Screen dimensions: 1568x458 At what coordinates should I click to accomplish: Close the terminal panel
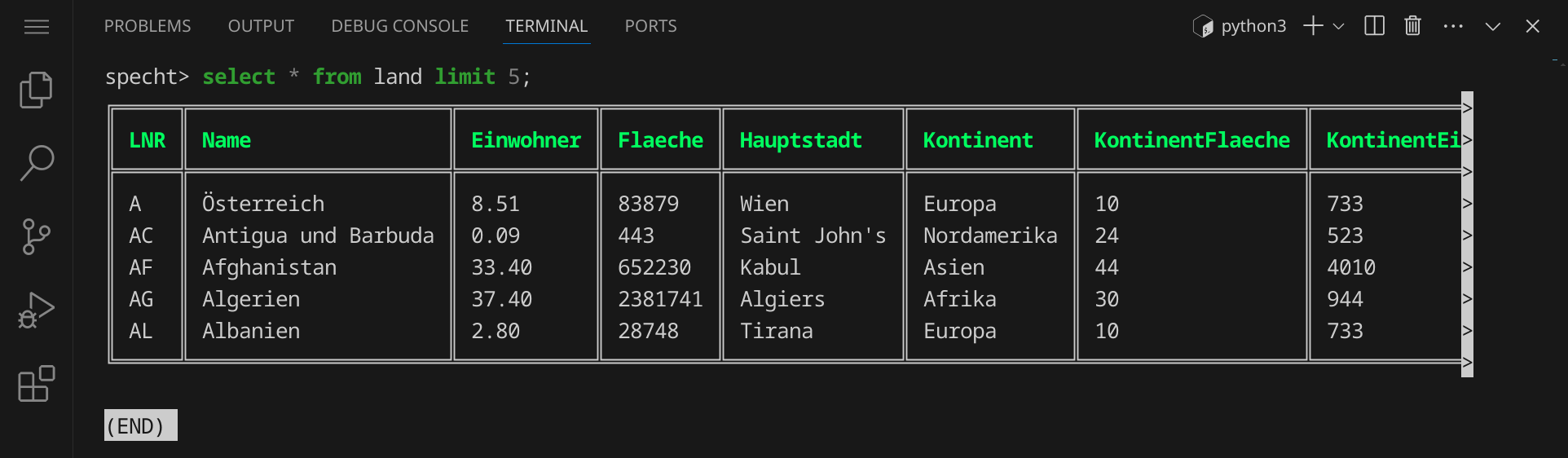1532,26
